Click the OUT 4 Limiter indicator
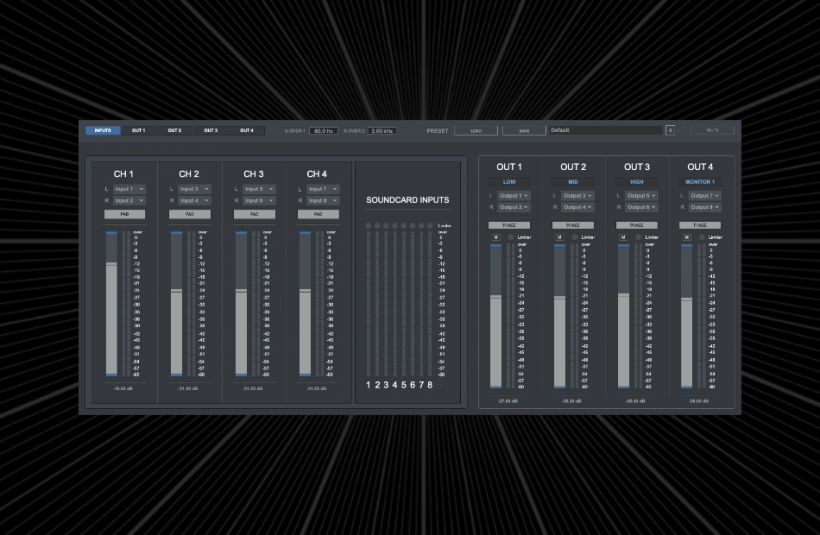Image resolution: width=820 pixels, height=535 pixels. click(x=703, y=237)
